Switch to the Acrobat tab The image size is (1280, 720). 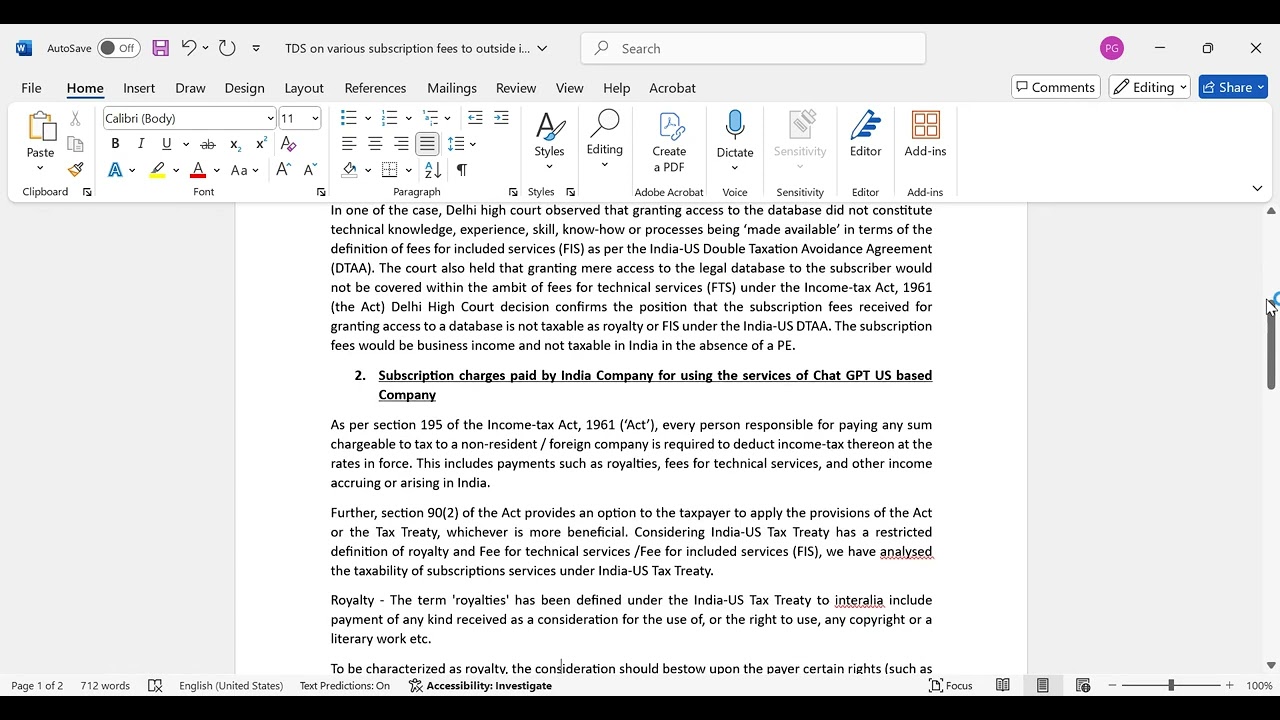[x=672, y=88]
